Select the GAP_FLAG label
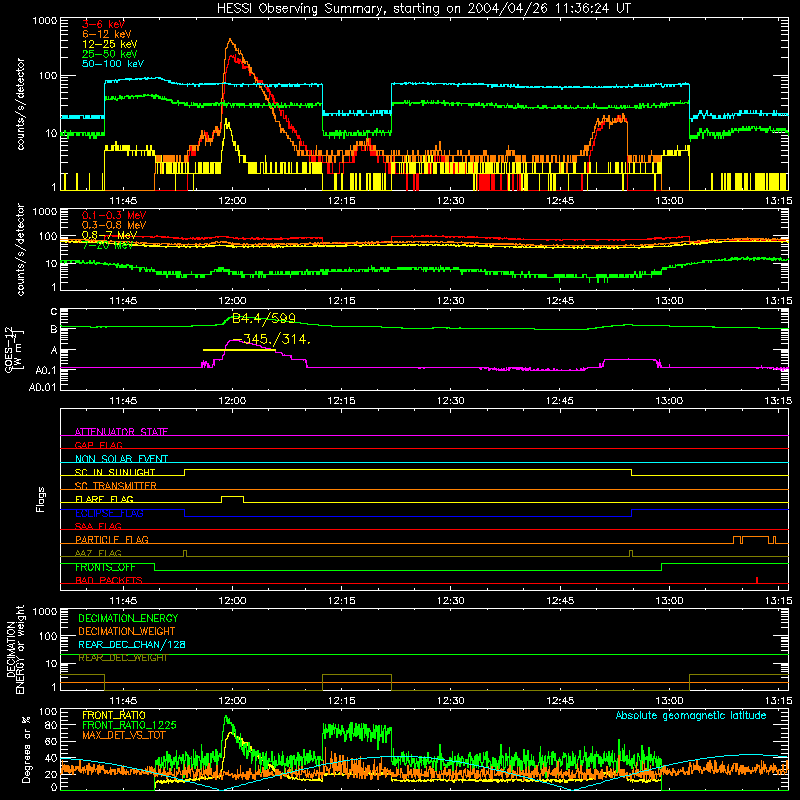 coord(98,445)
